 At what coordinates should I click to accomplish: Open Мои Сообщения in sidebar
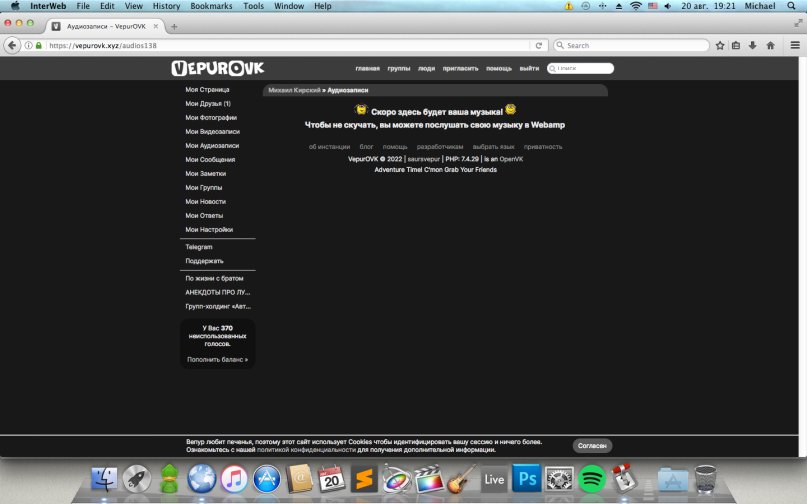210,160
